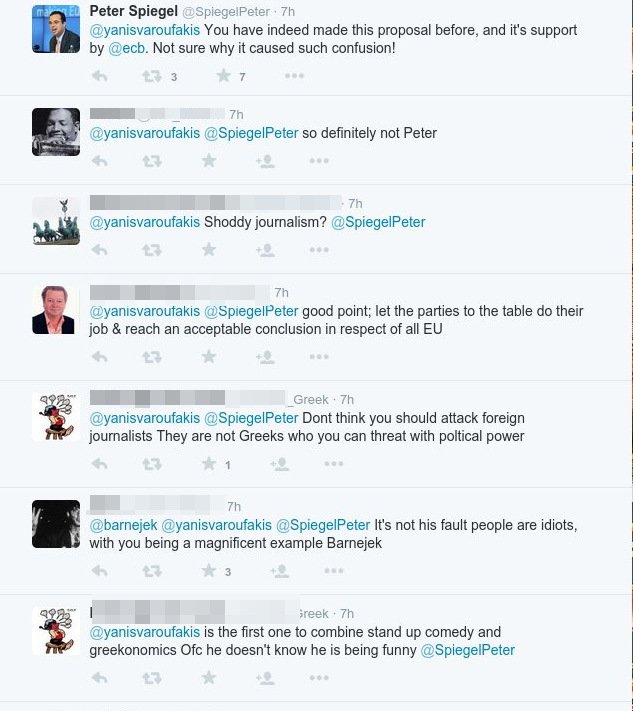Retweet the "good point" tweet

click(x=152, y=357)
